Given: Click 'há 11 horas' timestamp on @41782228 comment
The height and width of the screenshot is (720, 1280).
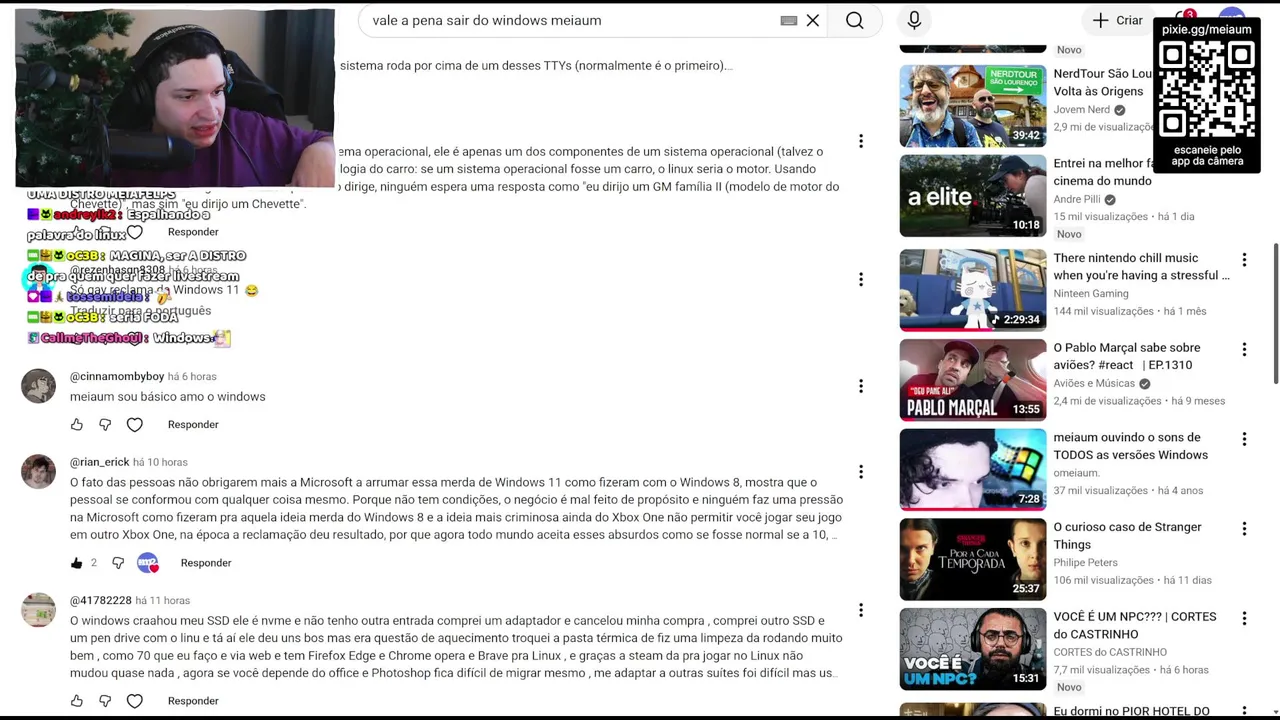Looking at the screenshot, I should coord(162,601).
